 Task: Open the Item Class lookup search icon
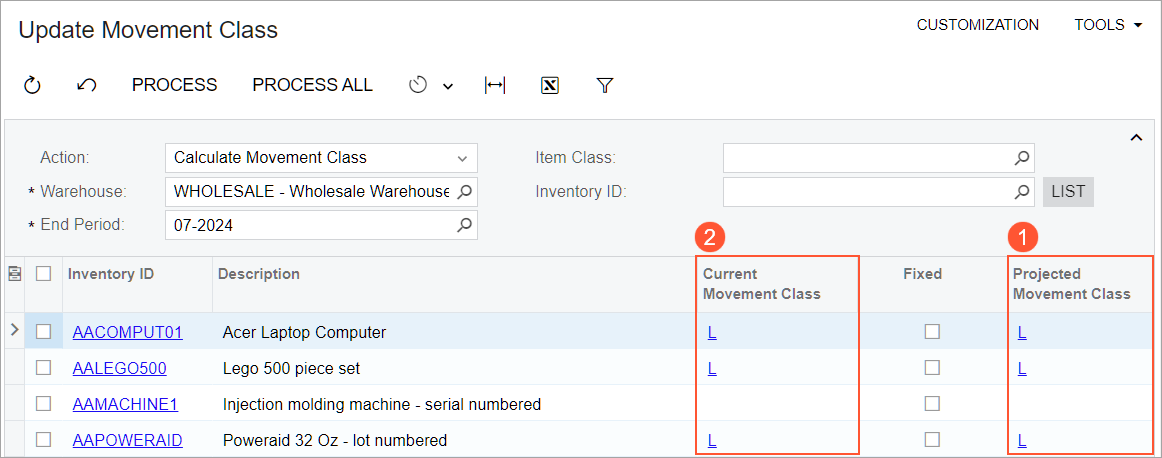pos(1021,158)
